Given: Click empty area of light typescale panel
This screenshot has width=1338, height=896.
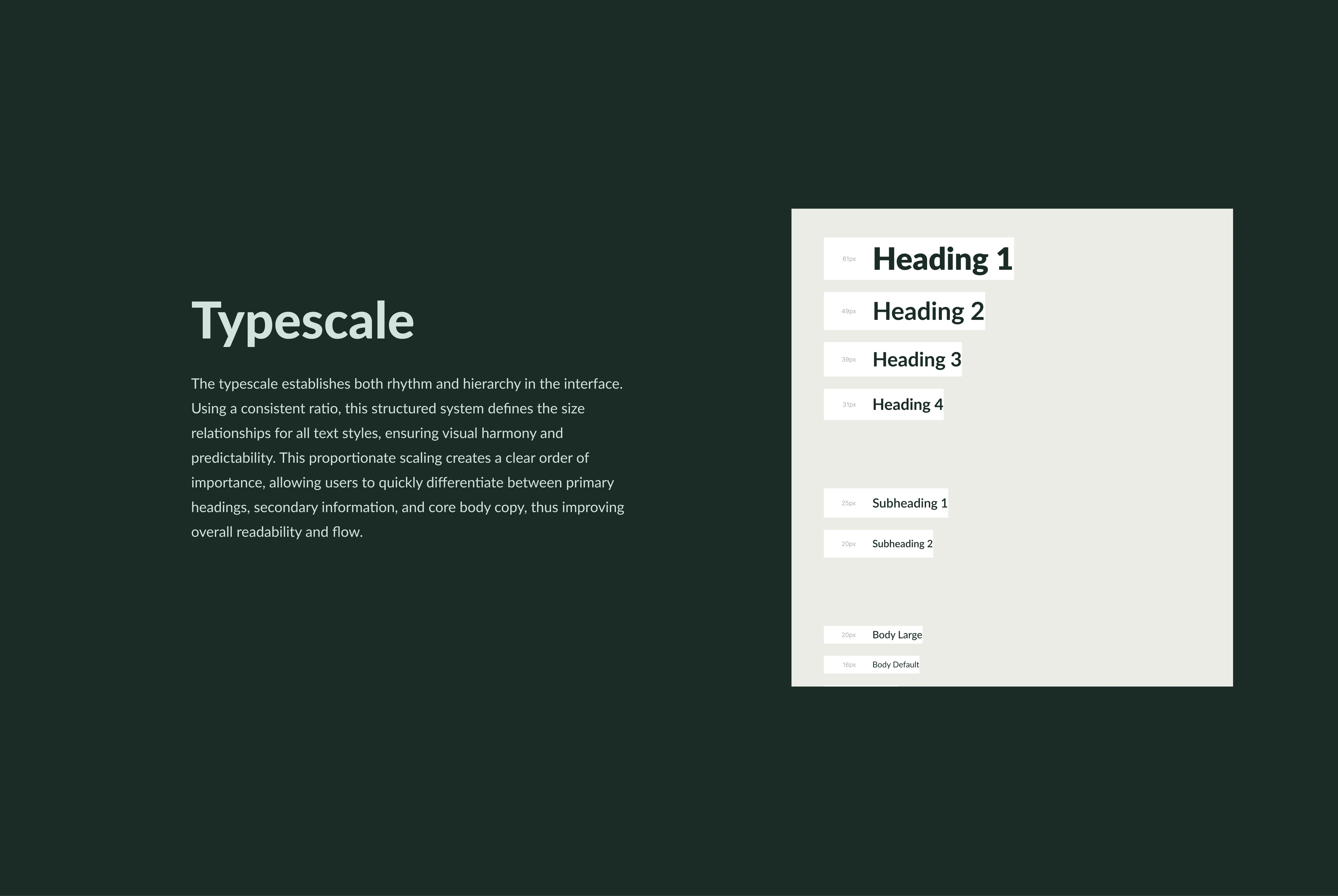Looking at the screenshot, I should tap(1114, 457).
